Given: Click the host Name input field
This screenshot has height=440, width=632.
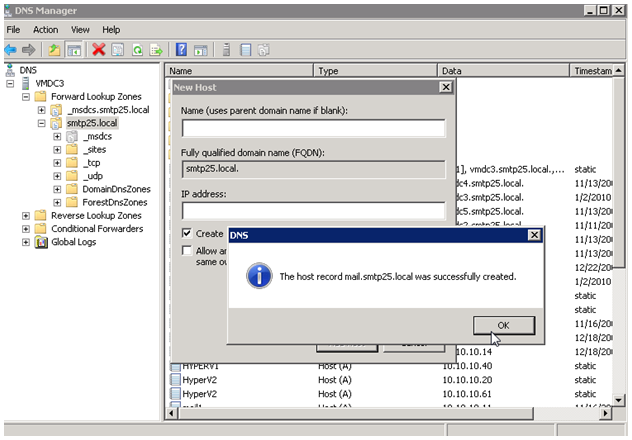Looking at the screenshot, I should click(x=314, y=128).
